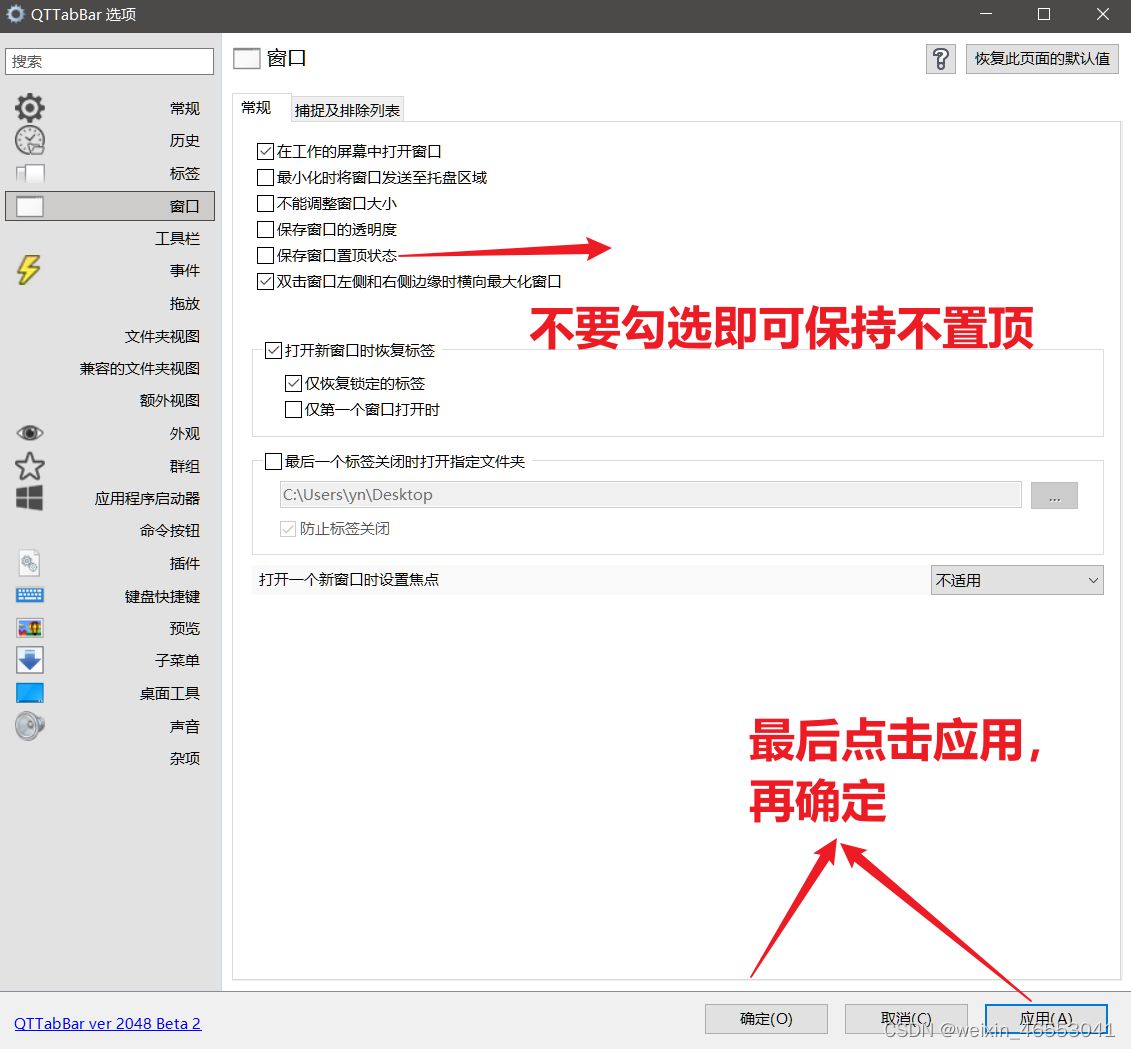Click the star icon for 群组
The width and height of the screenshot is (1131, 1049).
[x=29, y=465]
